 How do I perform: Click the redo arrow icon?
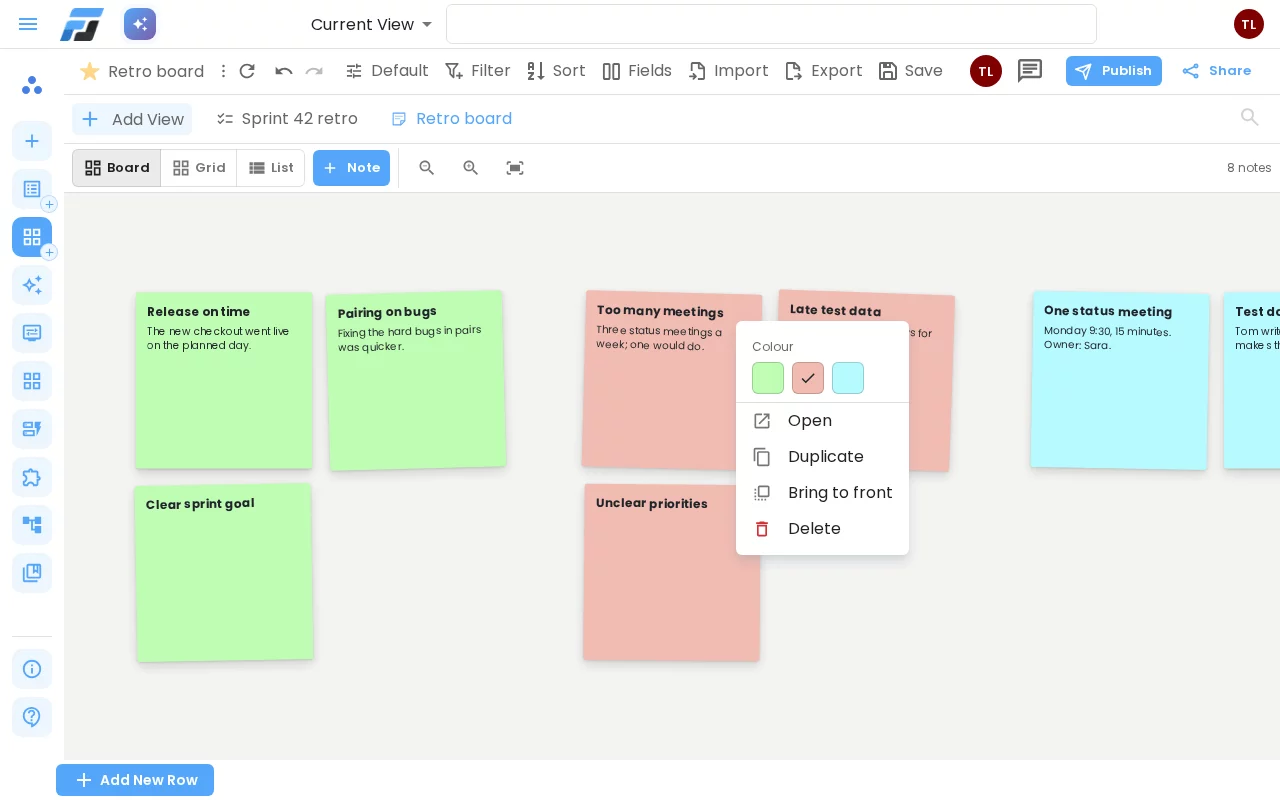pos(314,71)
